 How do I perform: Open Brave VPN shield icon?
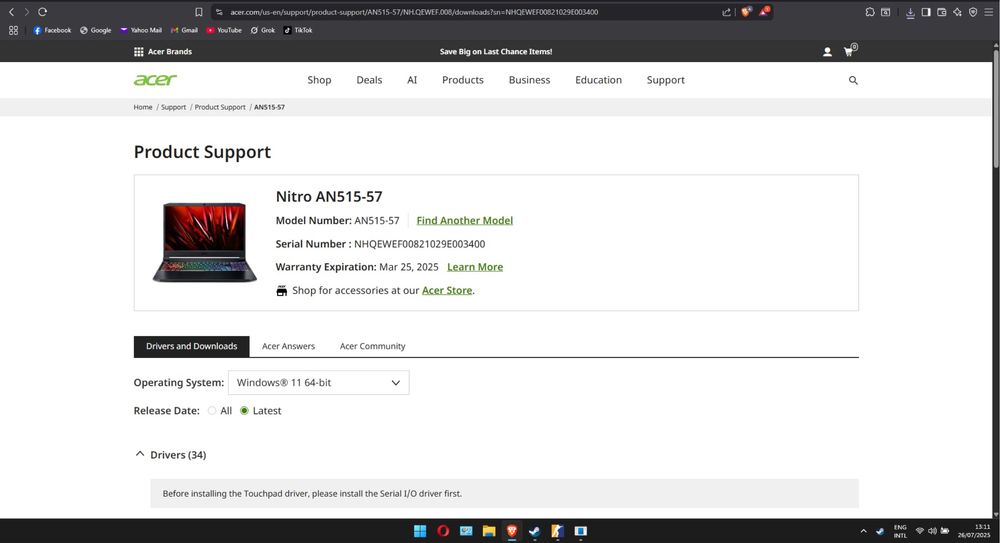(x=973, y=11)
